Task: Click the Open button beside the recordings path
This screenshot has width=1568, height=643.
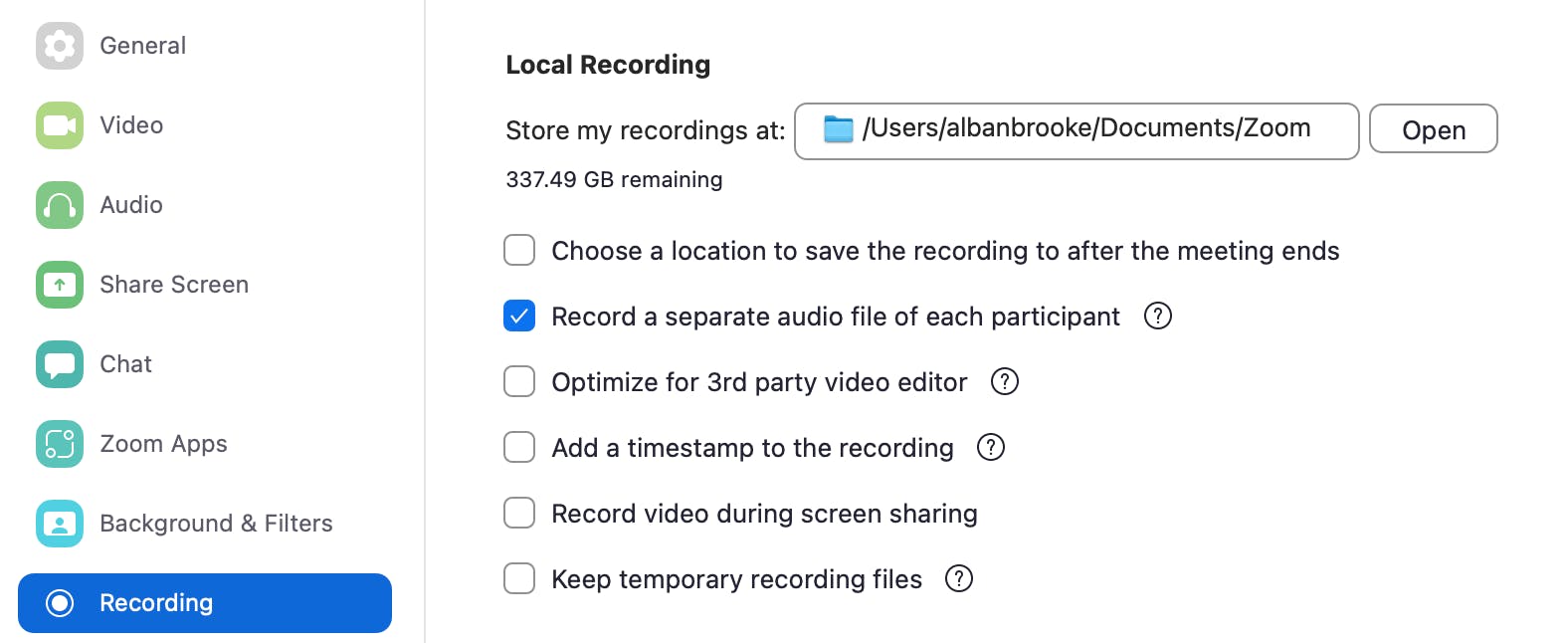Action: [x=1433, y=128]
